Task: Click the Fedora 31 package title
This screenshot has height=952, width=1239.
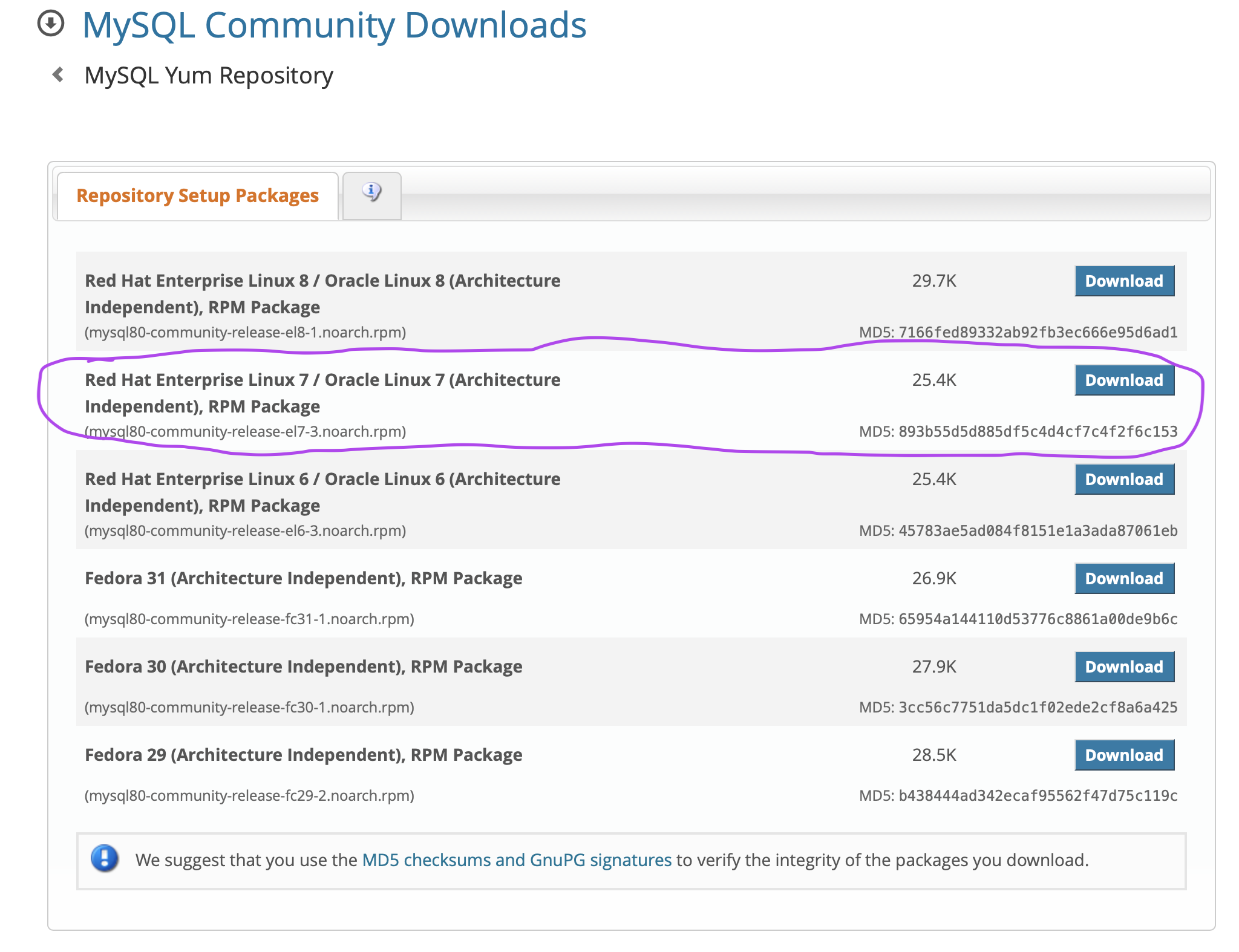Action: pos(303,579)
